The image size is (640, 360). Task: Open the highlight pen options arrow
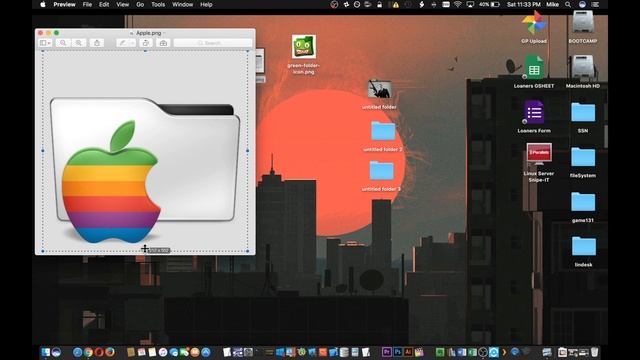(132, 43)
